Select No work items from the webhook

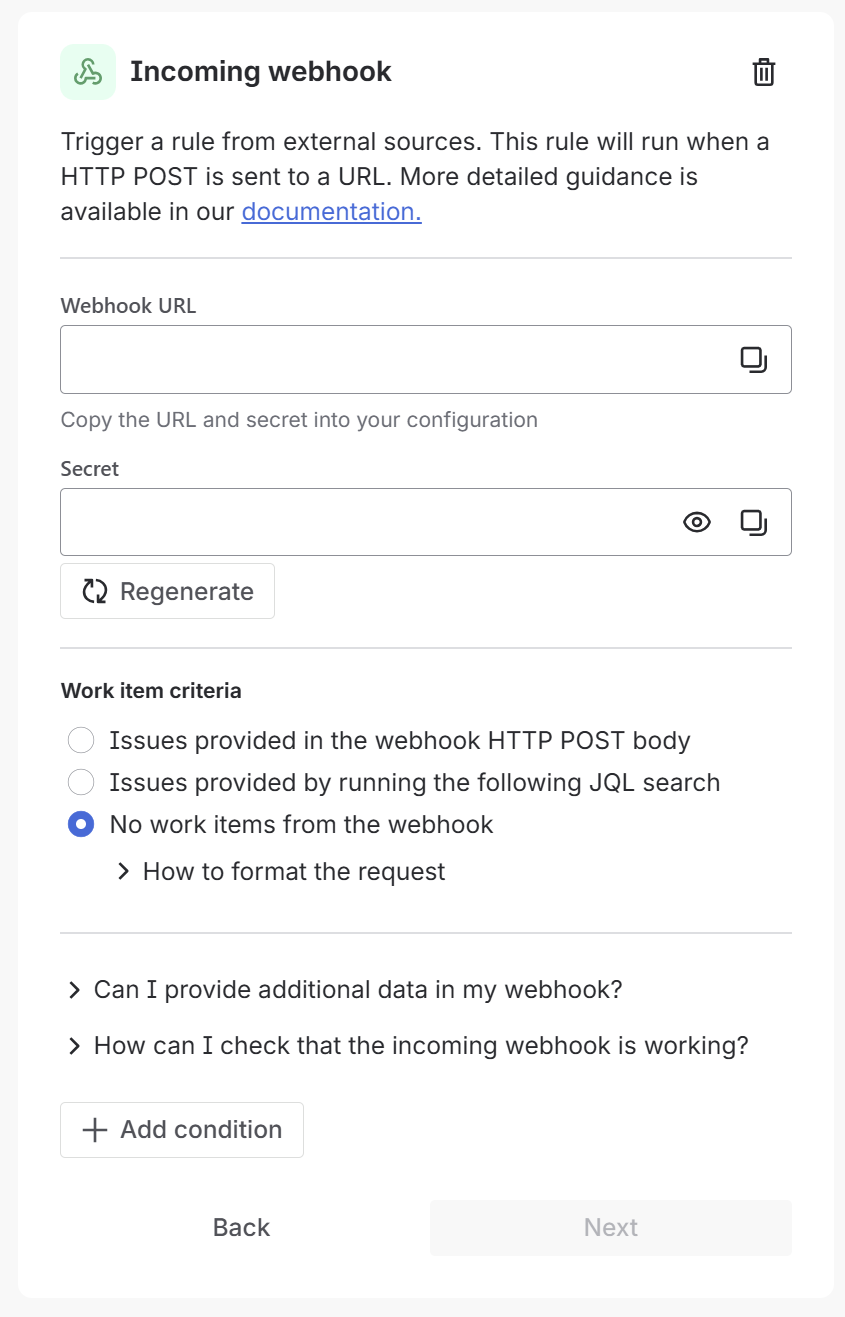pos(81,824)
